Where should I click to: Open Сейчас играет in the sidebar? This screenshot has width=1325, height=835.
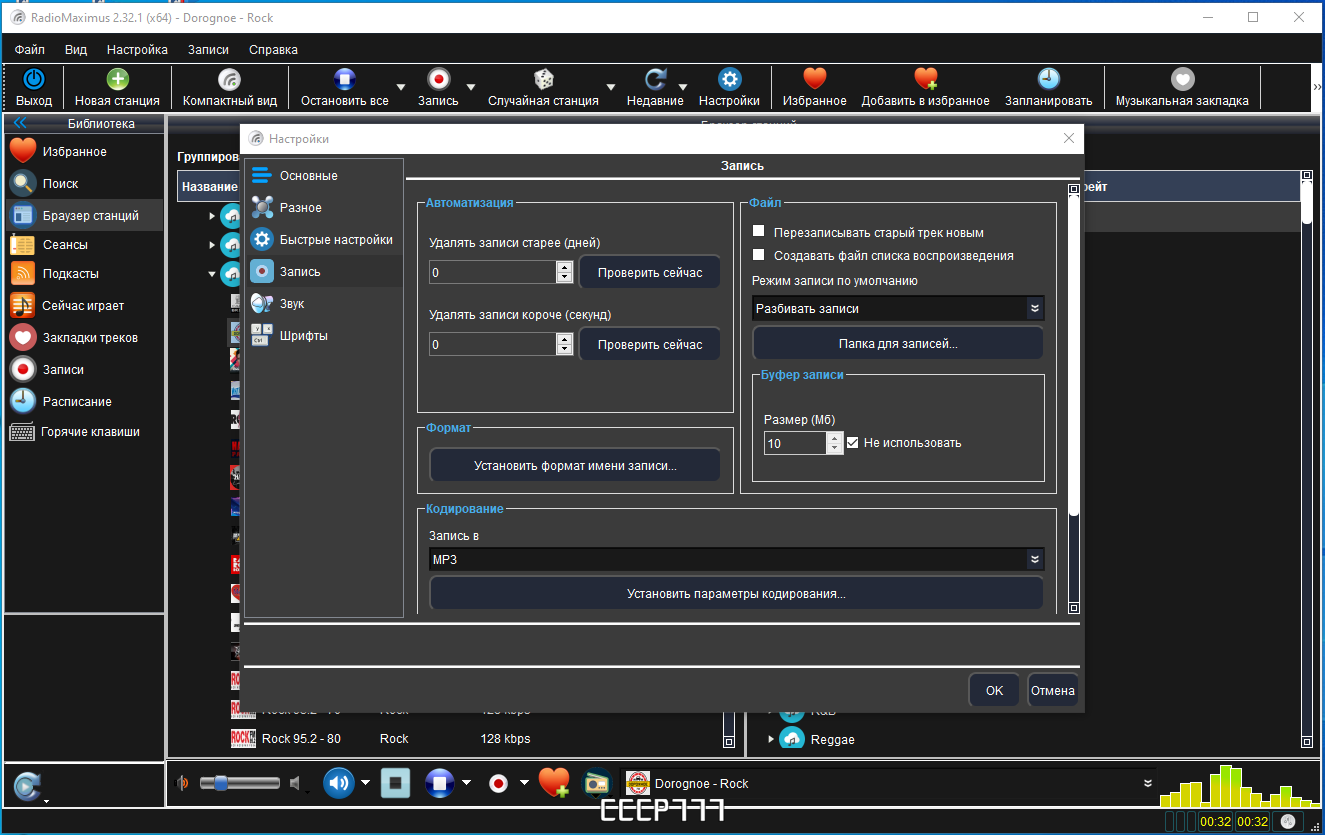(x=84, y=306)
